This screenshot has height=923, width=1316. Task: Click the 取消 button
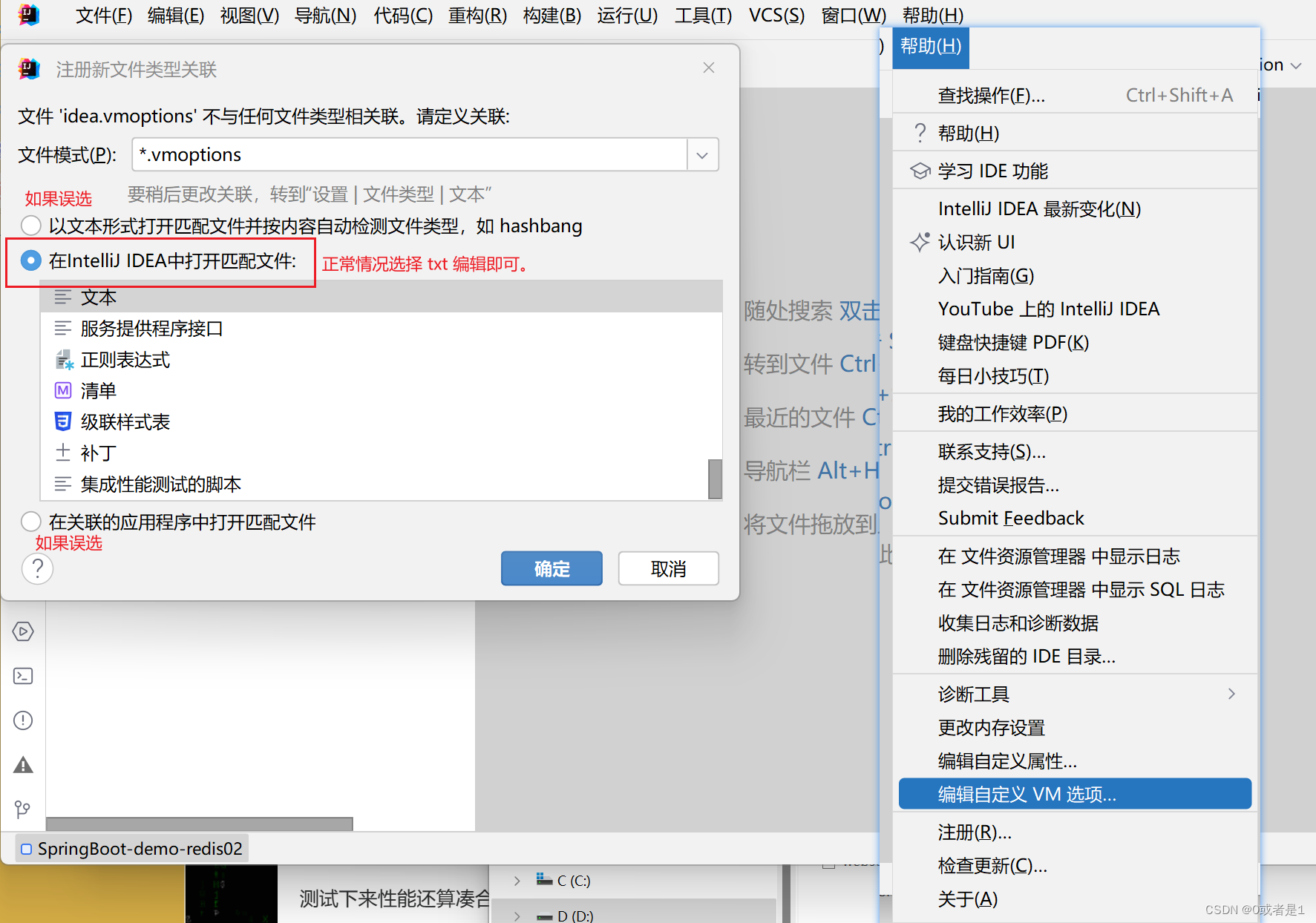(x=667, y=568)
